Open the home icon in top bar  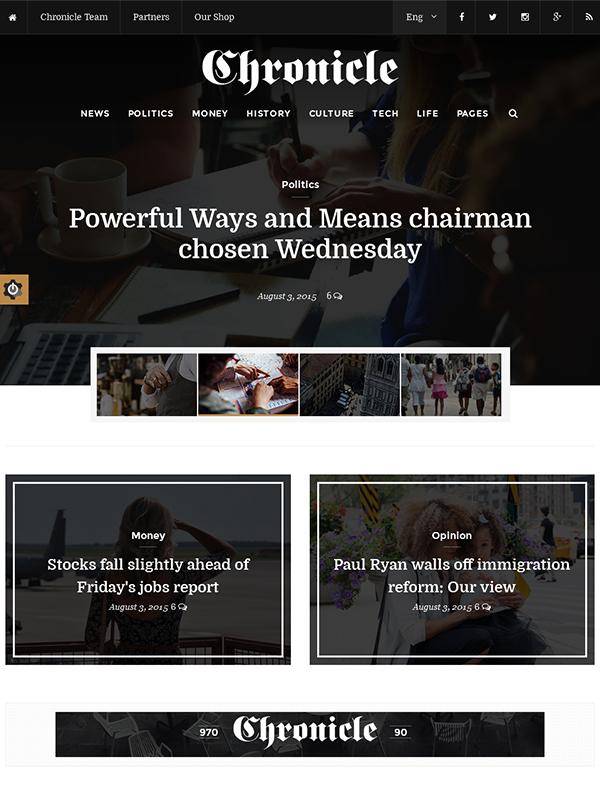(13, 17)
